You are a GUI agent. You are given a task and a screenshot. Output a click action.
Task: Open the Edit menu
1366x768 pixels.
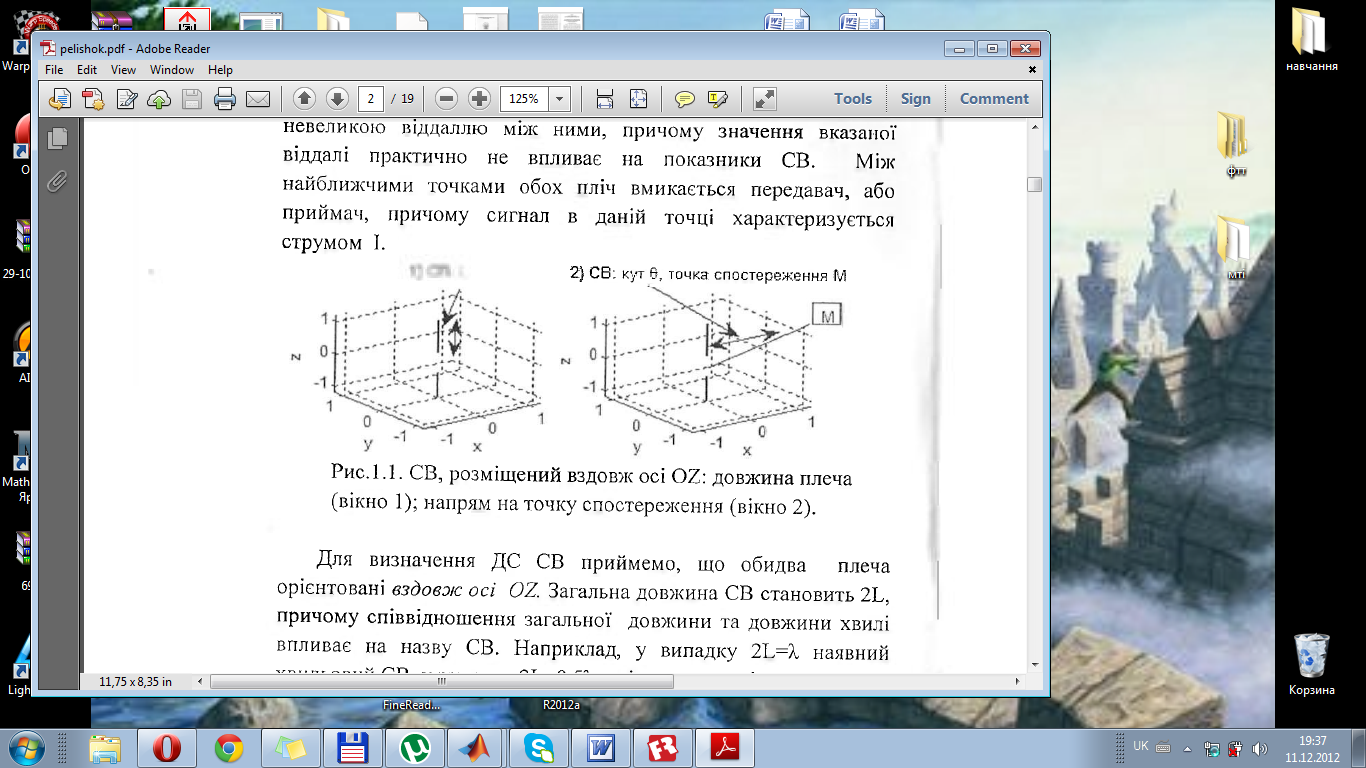point(87,70)
